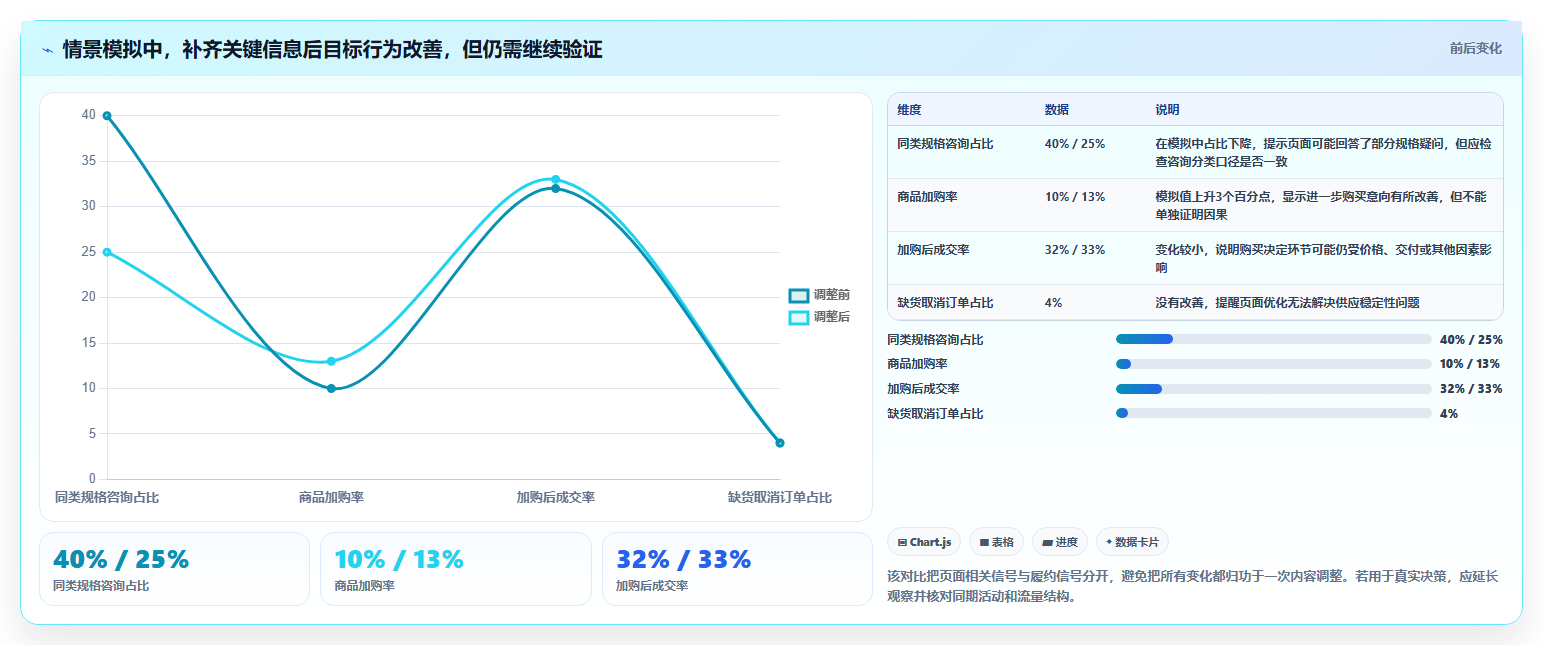Image resolution: width=1543 pixels, height=645 pixels.
Task: Click the y-axis tick label 0
Action: (93, 479)
